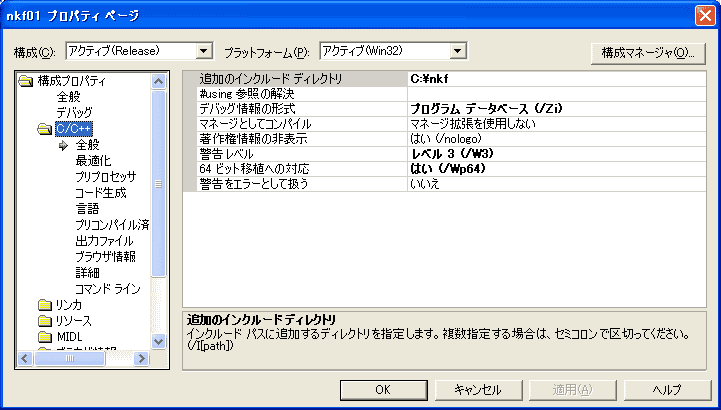Image resolution: width=721 pixels, height=410 pixels.
Task: Select 詳細 in the tree
Action: tap(87, 273)
